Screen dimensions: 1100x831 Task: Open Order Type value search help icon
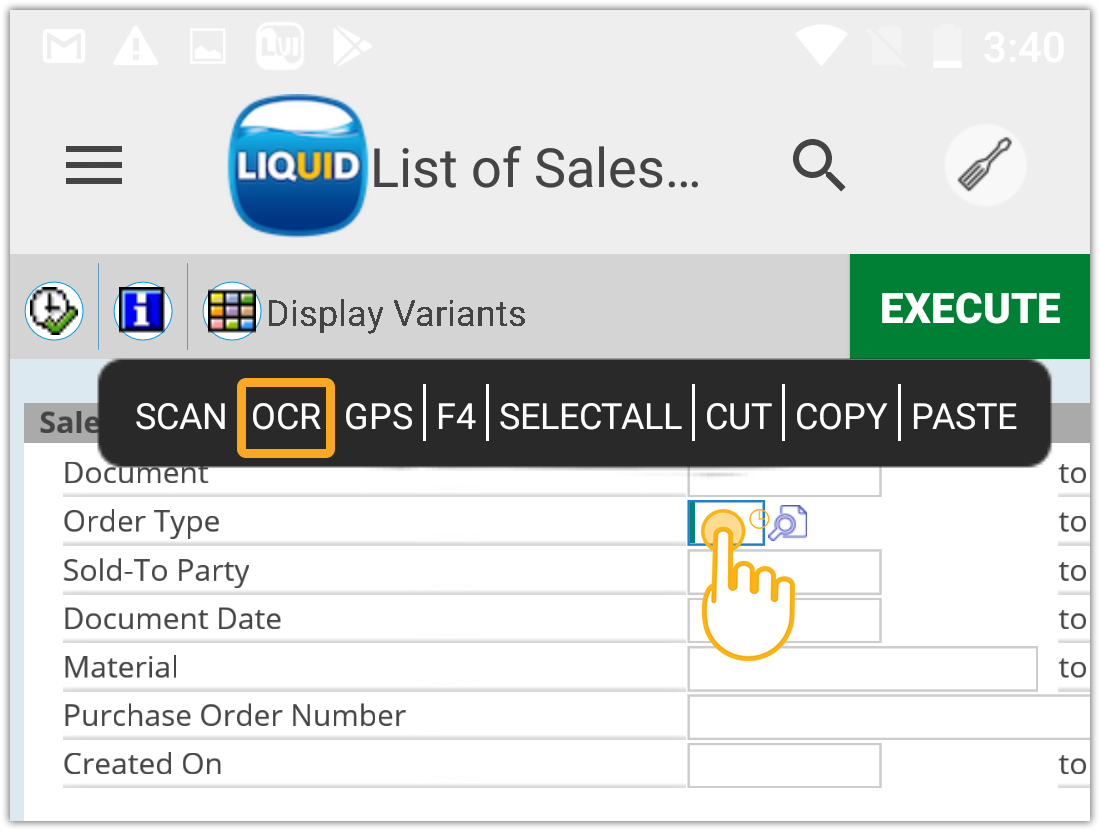(788, 523)
